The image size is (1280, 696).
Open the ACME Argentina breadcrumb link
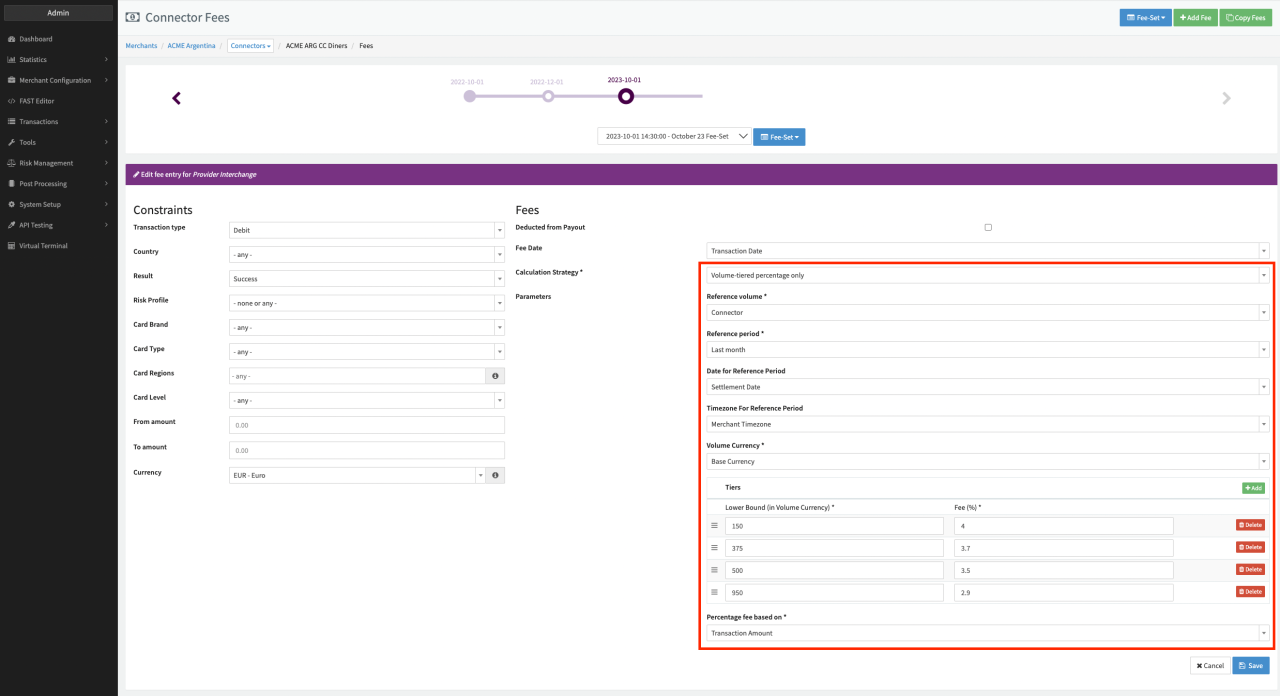pyautogui.click(x=191, y=46)
